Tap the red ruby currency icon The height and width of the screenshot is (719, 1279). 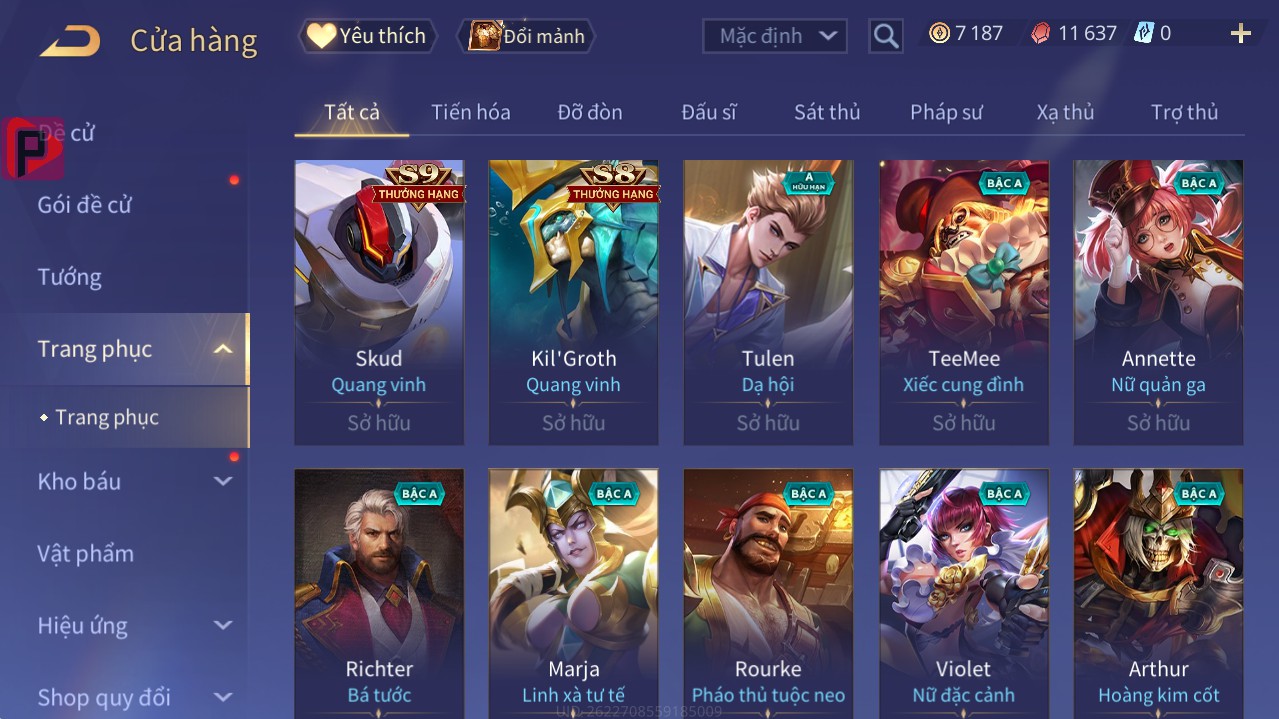point(1041,33)
